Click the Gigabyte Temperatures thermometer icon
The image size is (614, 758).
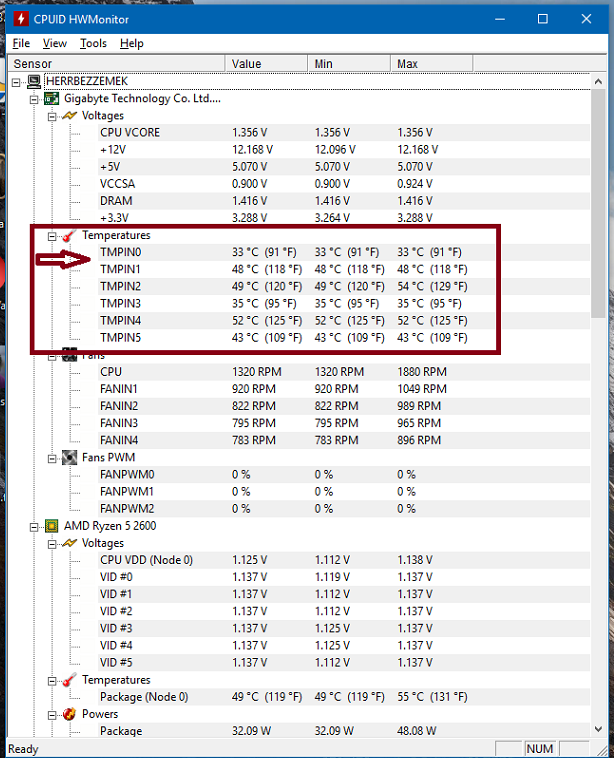pos(70,235)
